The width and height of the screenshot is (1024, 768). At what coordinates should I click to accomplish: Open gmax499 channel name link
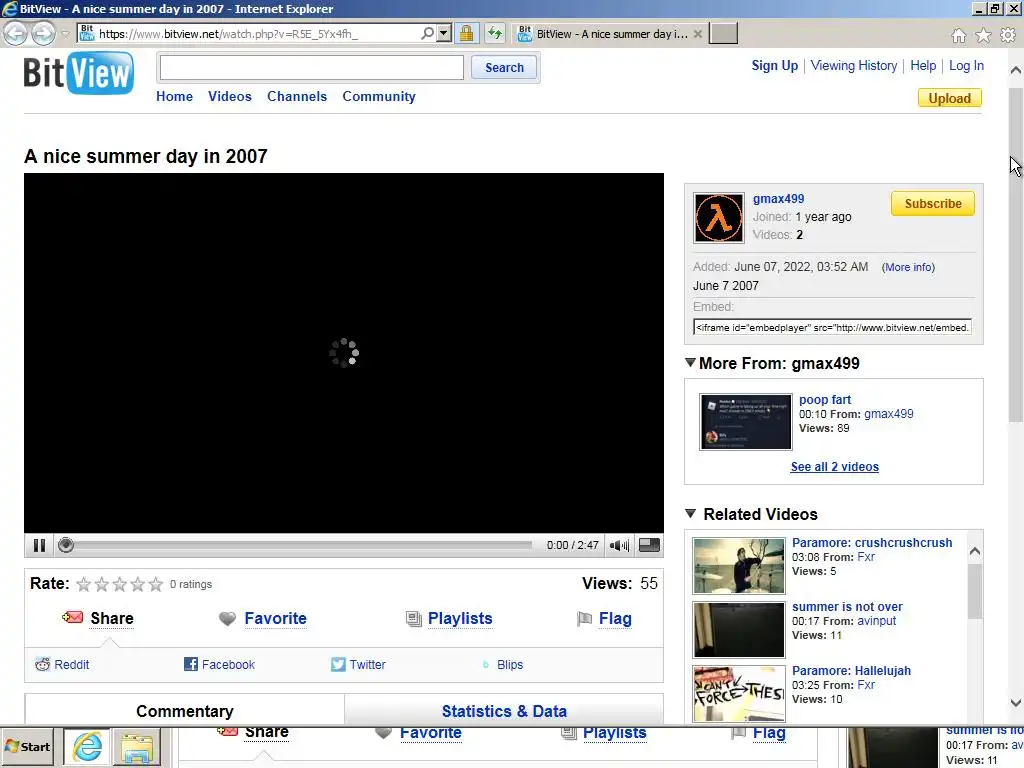(x=778, y=199)
